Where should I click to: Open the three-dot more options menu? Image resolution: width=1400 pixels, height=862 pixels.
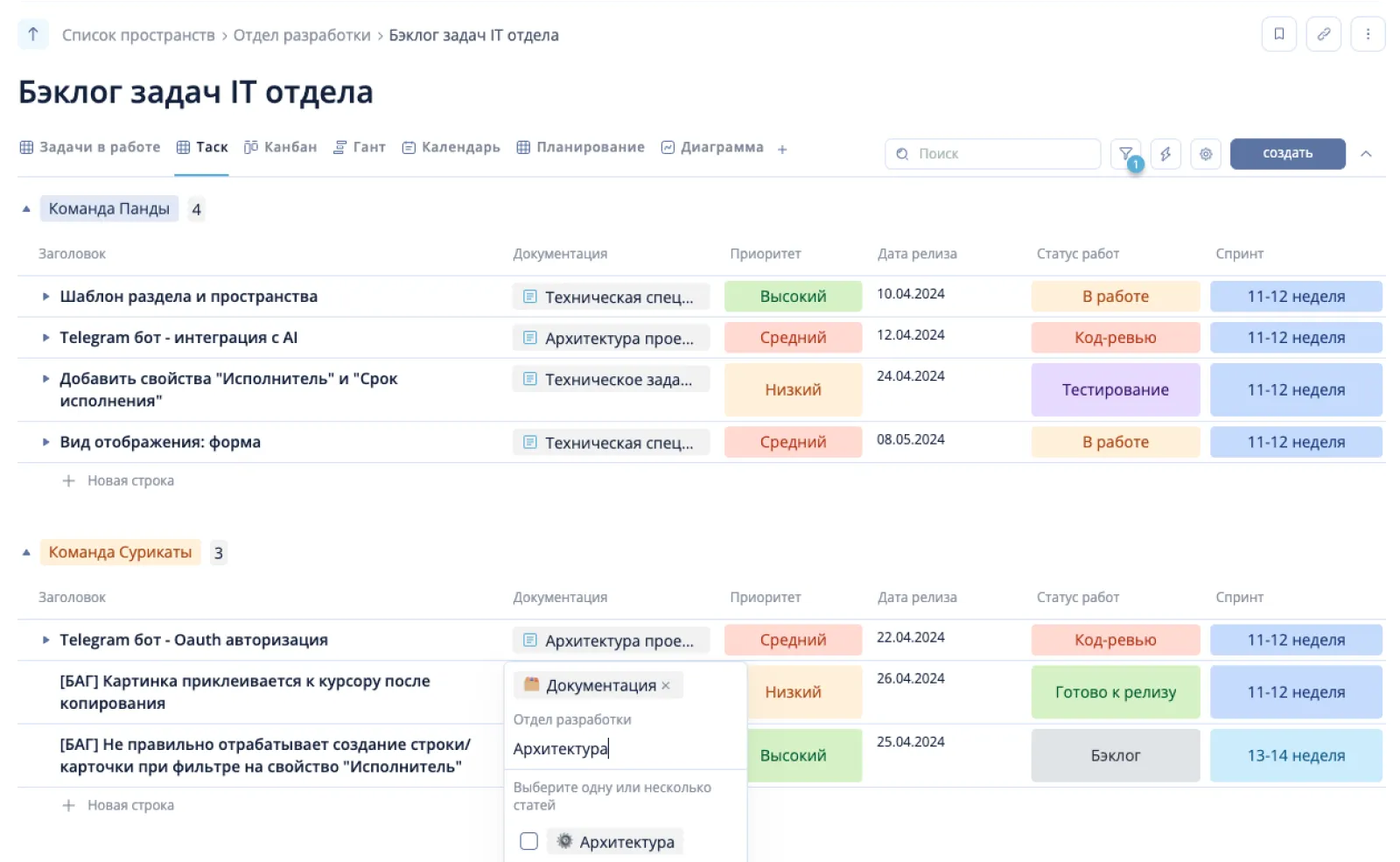point(1368,34)
